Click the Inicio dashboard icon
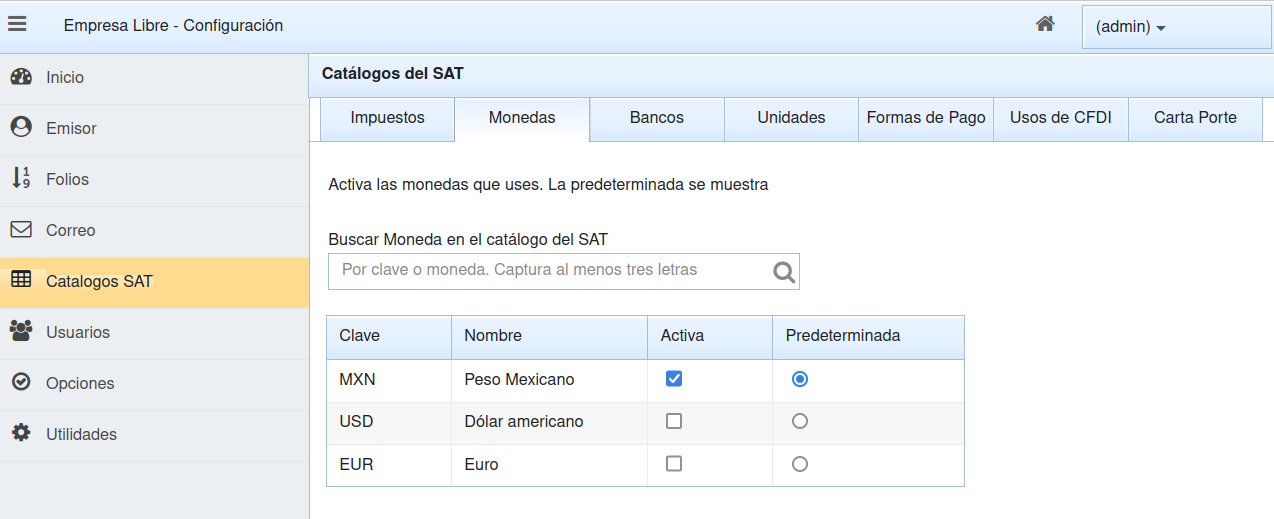Image resolution: width=1274 pixels, height=519 pixels. pos(21,77)
